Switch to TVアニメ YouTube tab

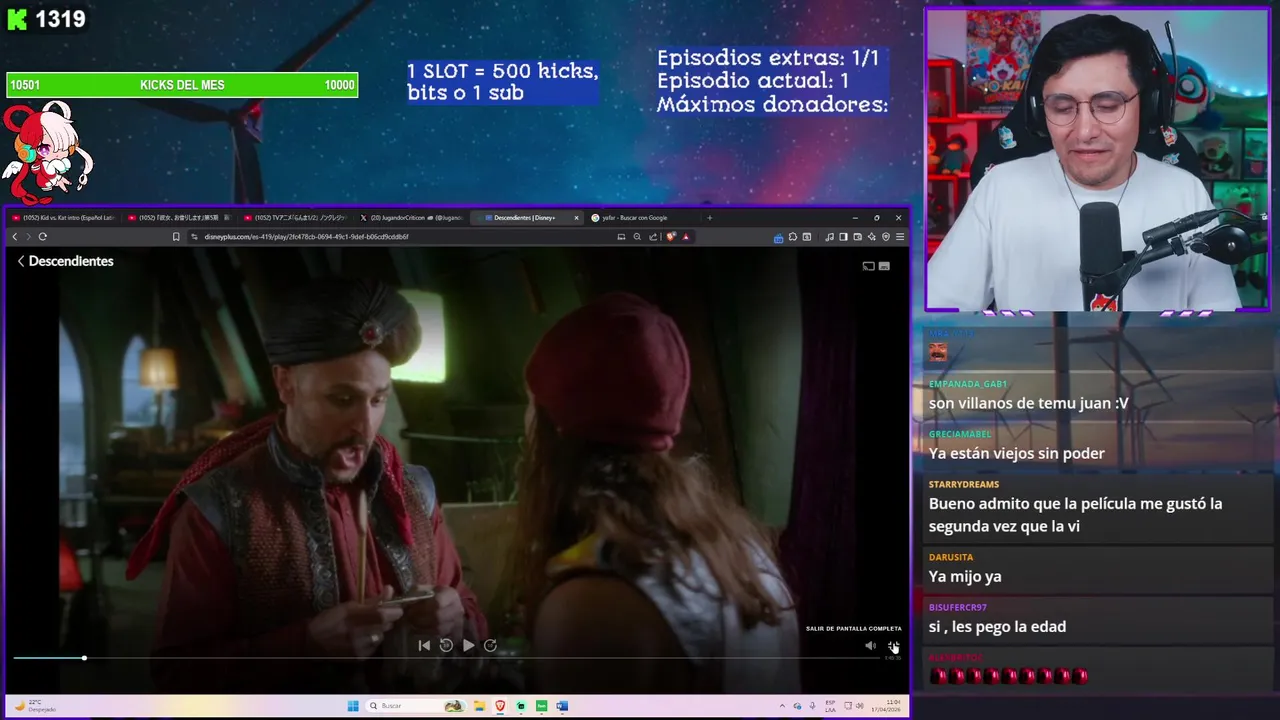(295, 217)
